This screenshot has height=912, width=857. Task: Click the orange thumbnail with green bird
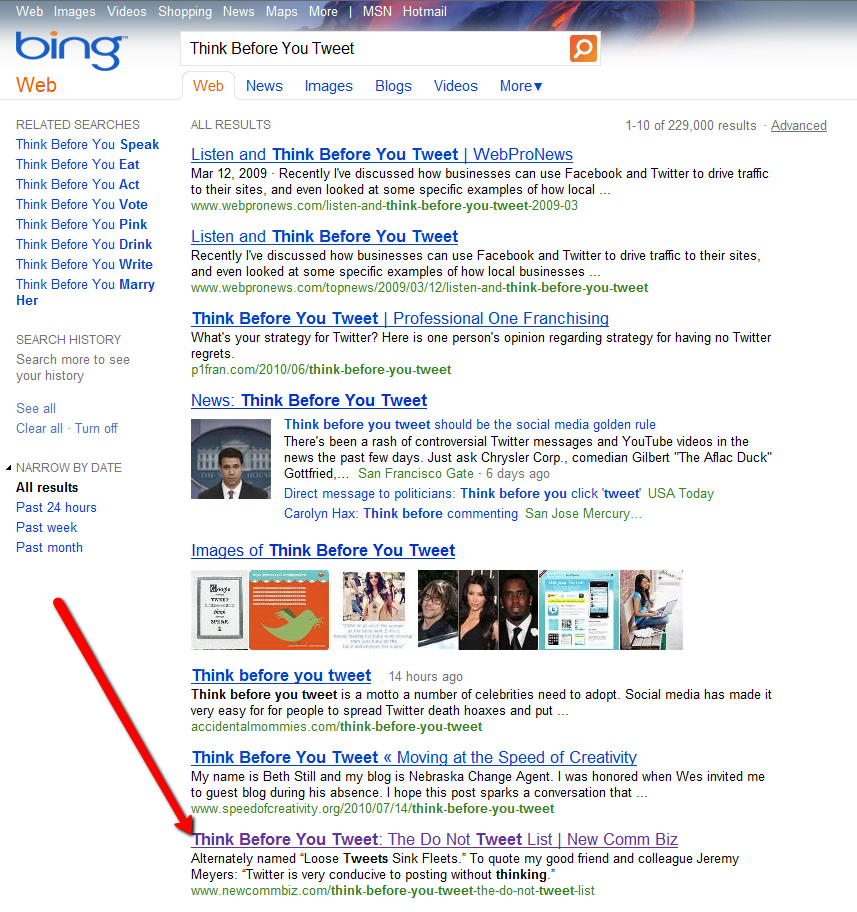click(289, 610)
